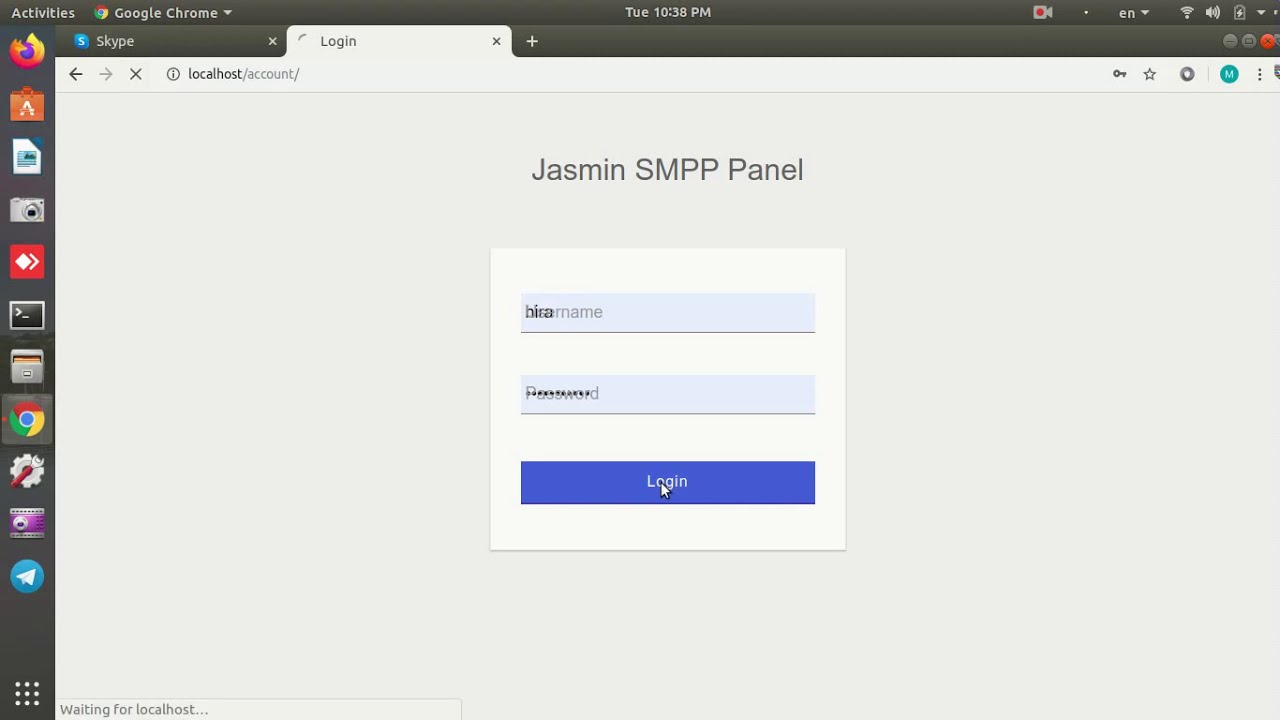The width and height of the screenshot is (1280, 720).
Task: Open the battery status indicator
Action: click(x=1240, y=12)
